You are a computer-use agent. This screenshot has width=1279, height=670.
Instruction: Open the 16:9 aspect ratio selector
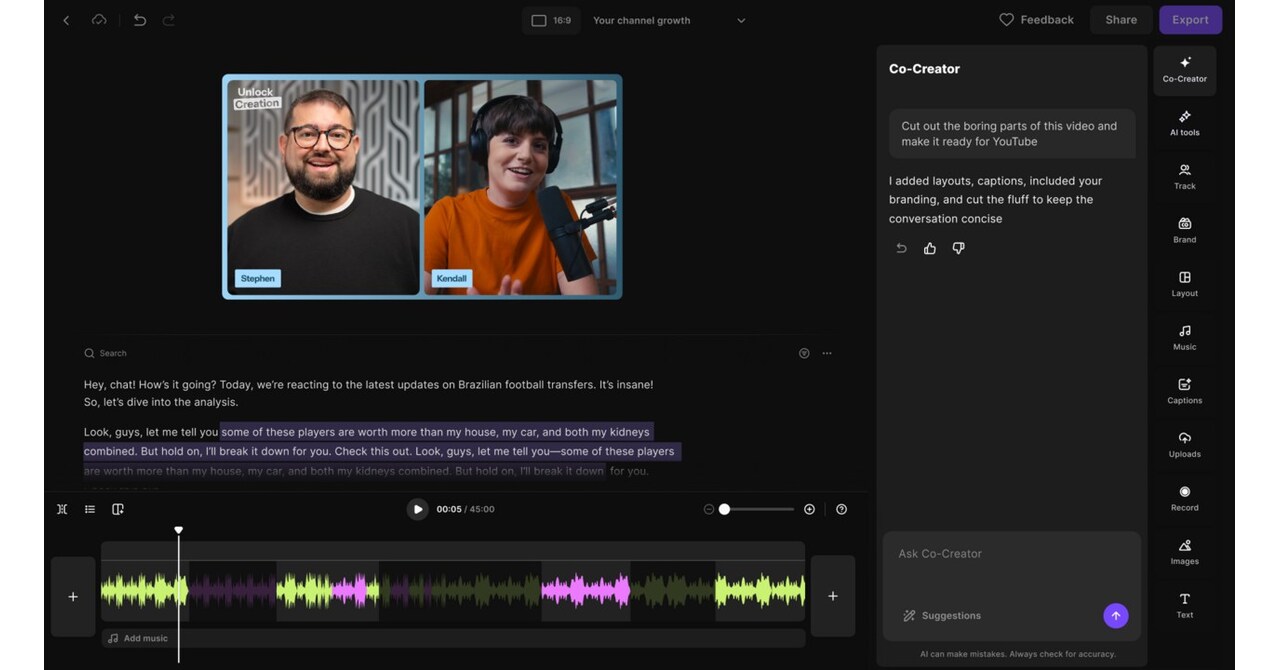(550, 19)
